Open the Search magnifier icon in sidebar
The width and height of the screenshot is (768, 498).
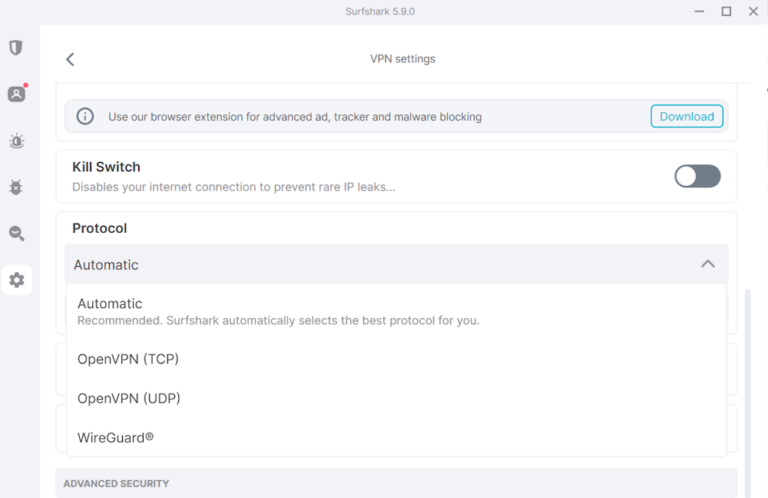[17, 234]
